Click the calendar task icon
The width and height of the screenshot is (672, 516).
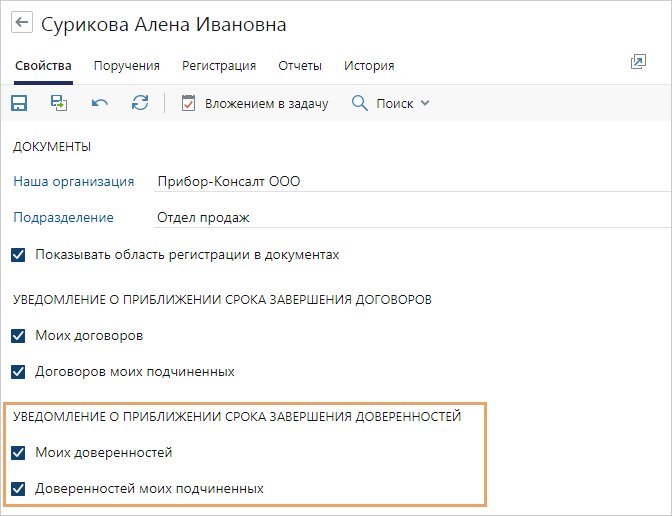[x=188, y=103]
